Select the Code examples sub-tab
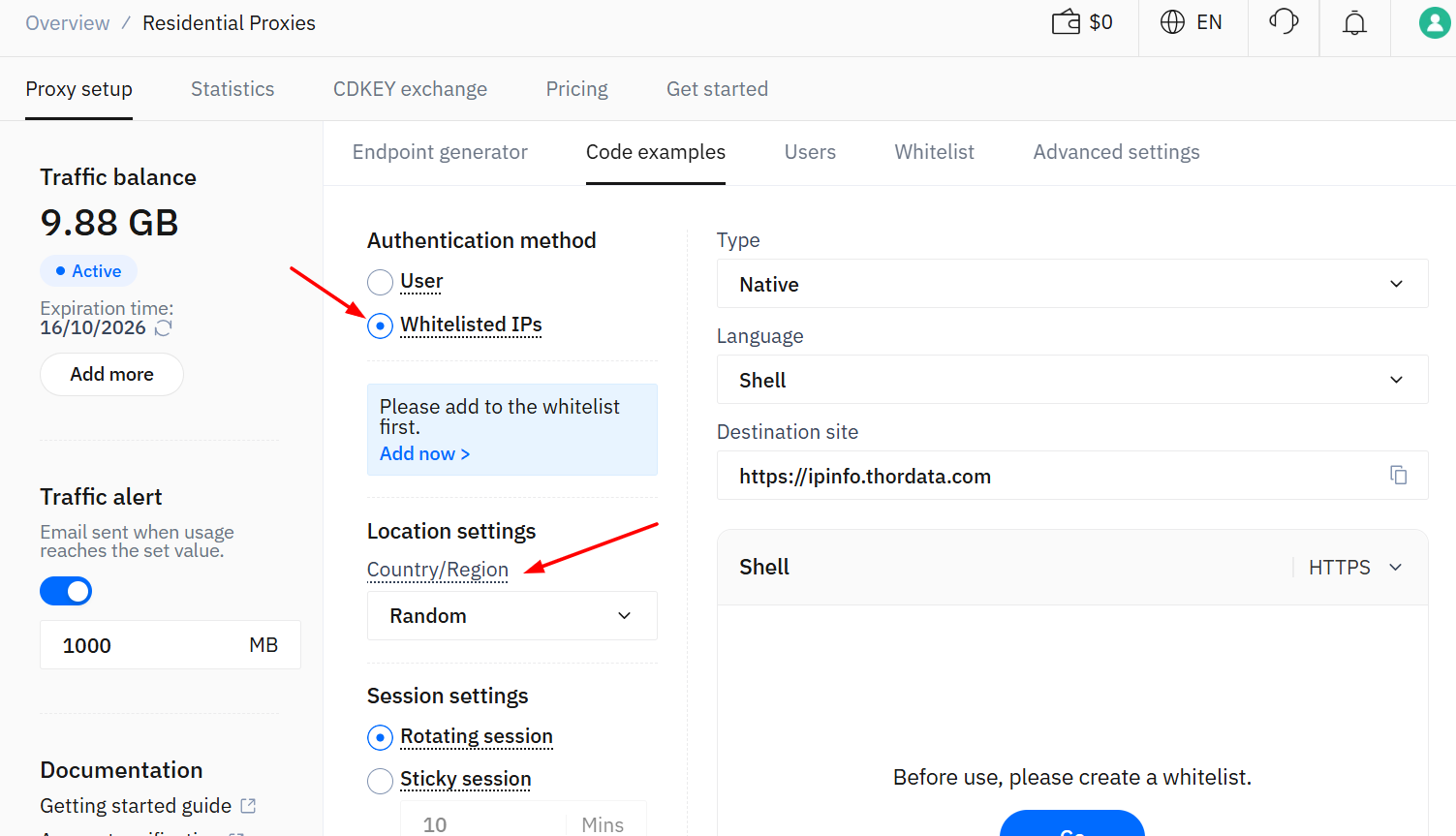1456x836 pixels. (x=656, y=152)
